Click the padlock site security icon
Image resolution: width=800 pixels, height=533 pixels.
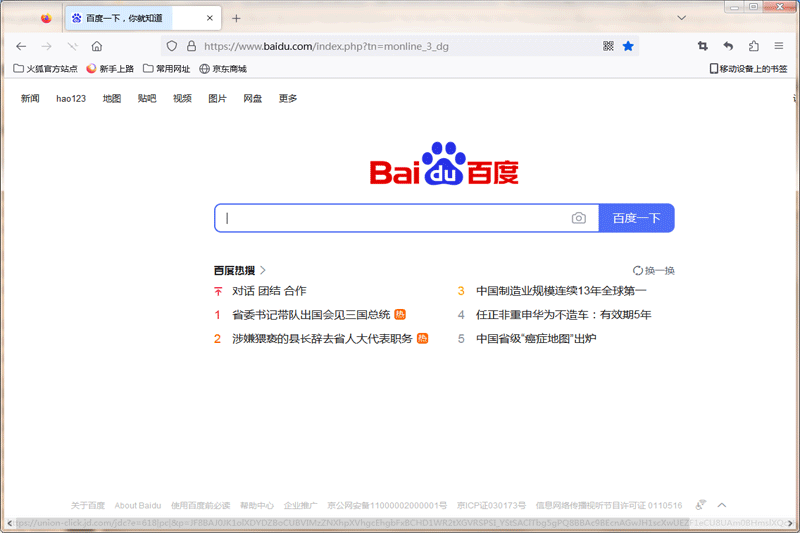[191, 46]
